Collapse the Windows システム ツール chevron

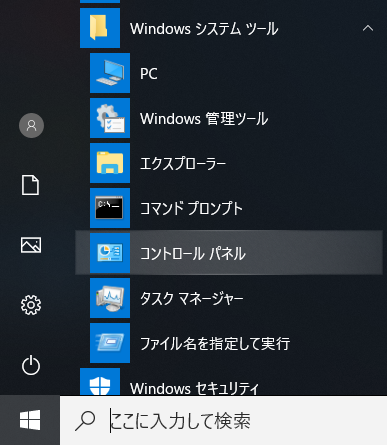[x=368, y=28]
